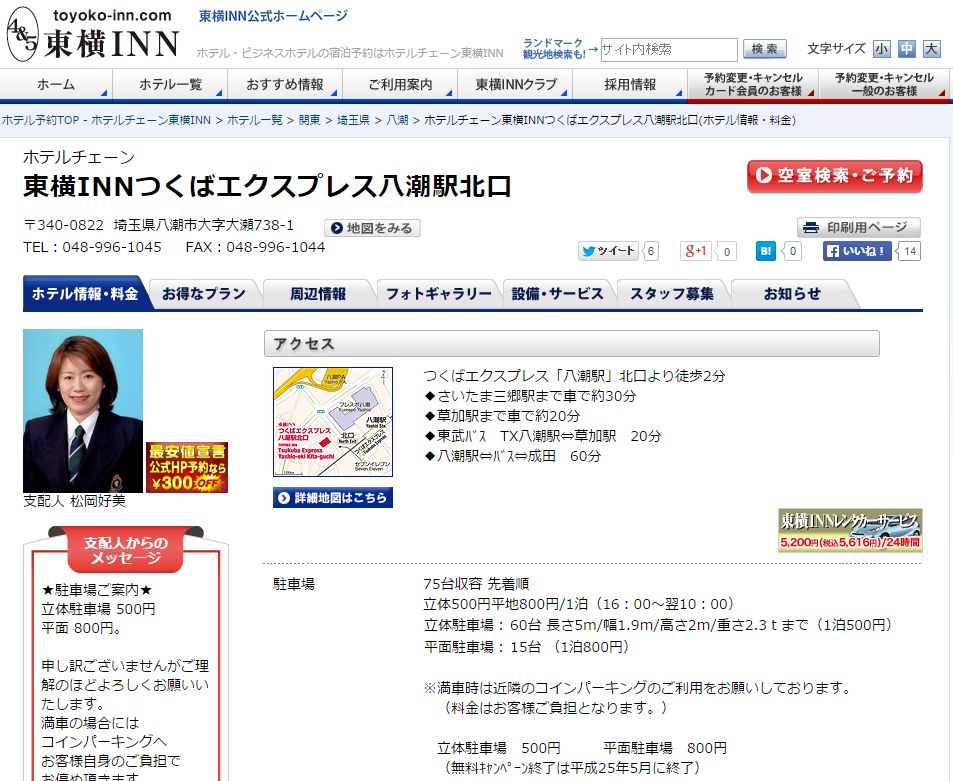Open the ご利用案内 menu
The height and width of the screenshot is (781, 953).
(x=400, y=84)
